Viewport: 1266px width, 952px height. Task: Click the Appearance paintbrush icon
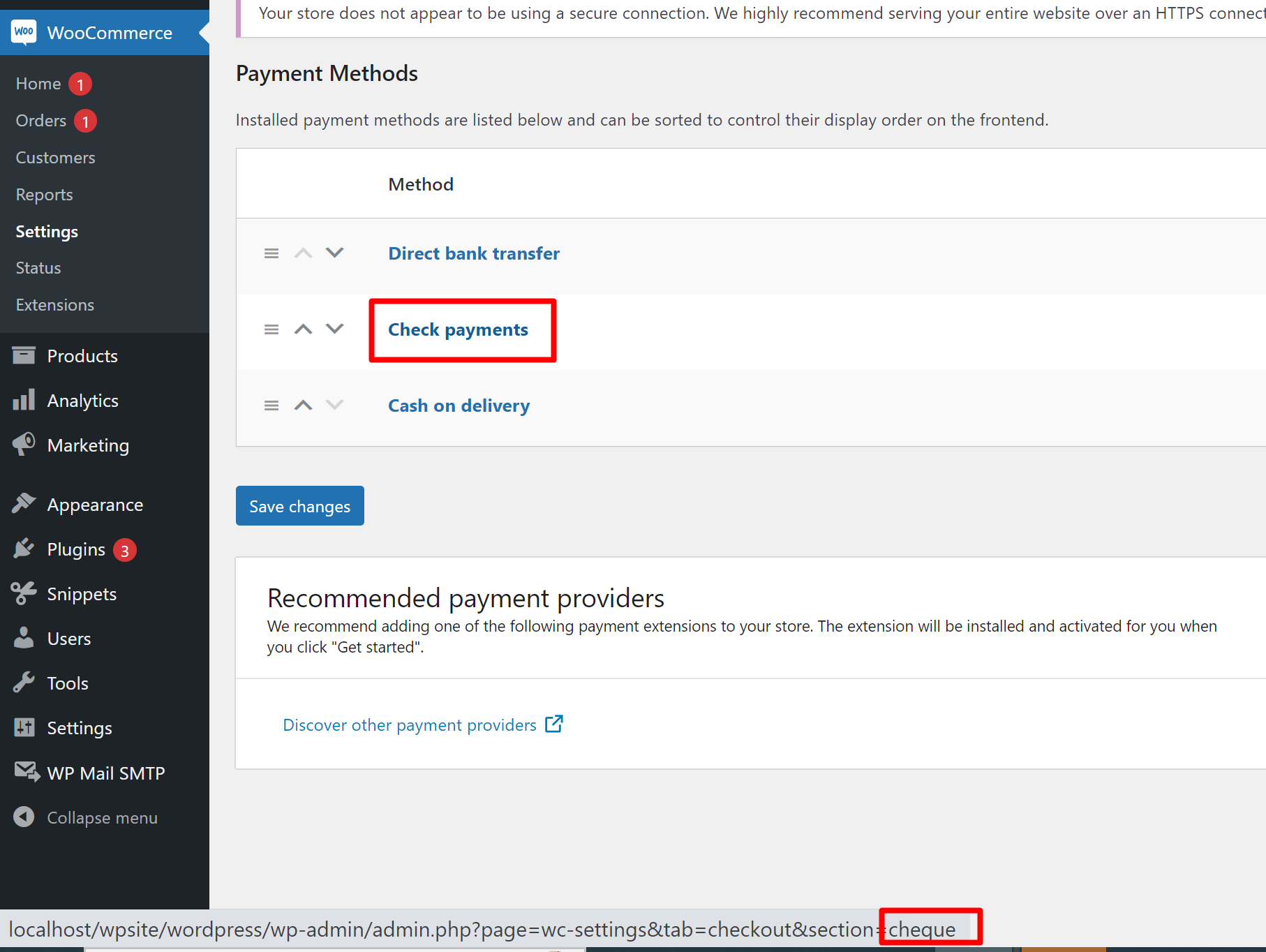24,503
